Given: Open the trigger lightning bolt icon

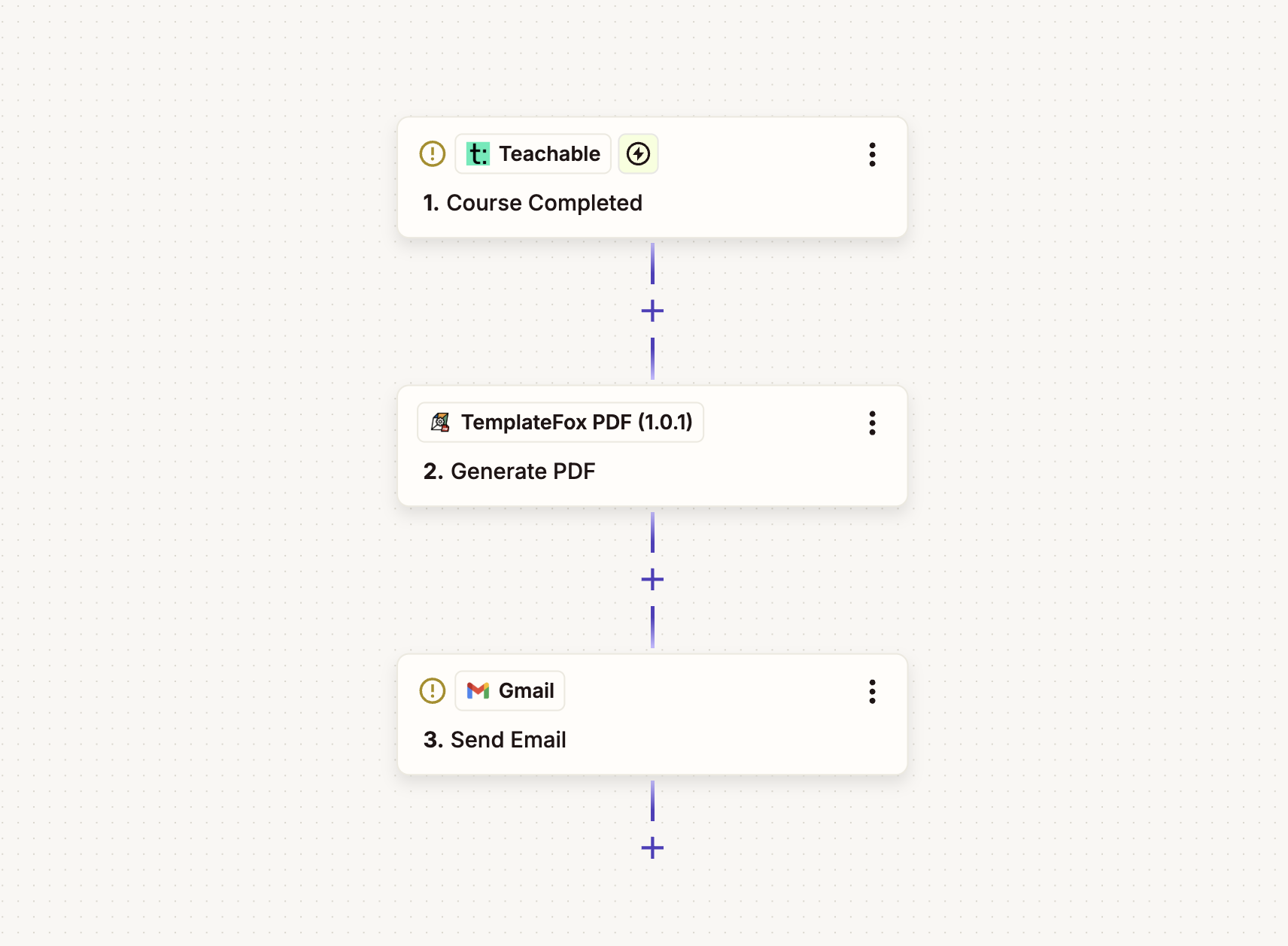Looking at the screenshot, I should click(x=638, y=153).
